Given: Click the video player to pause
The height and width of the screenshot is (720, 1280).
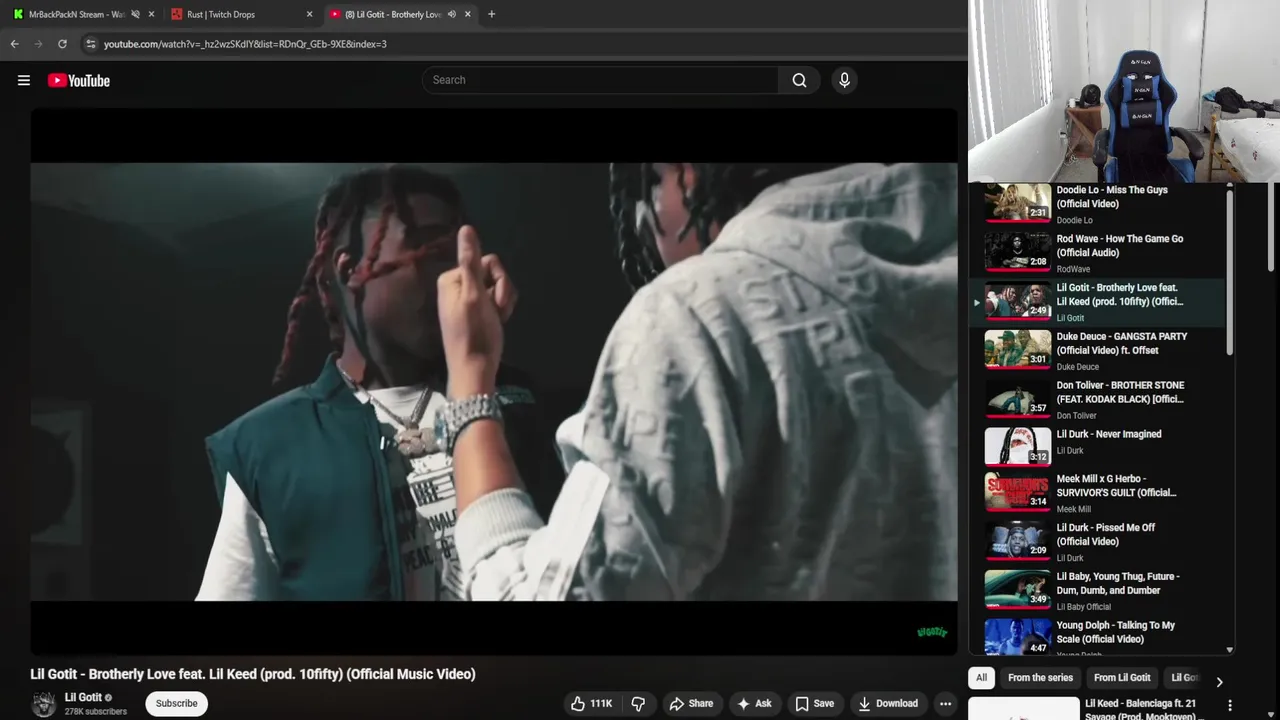Looking at the screenshot, I should [494, 381].
